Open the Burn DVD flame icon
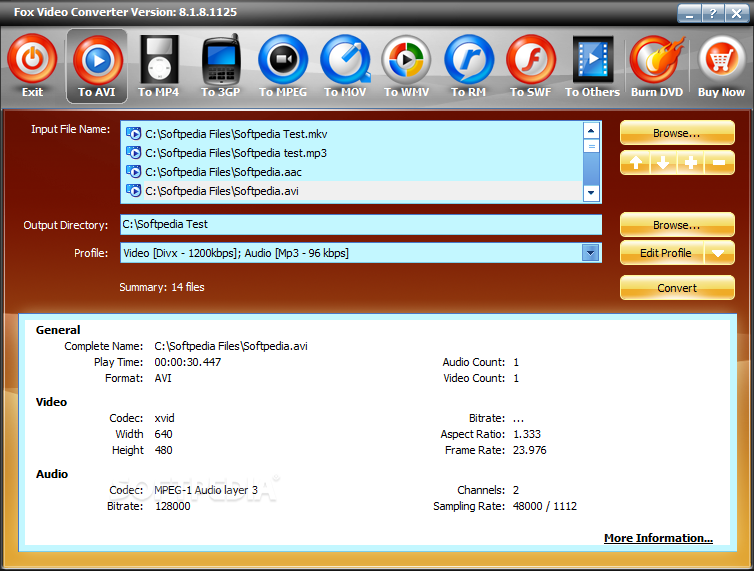Screen dimensions: 754x571 pos(657,59)
